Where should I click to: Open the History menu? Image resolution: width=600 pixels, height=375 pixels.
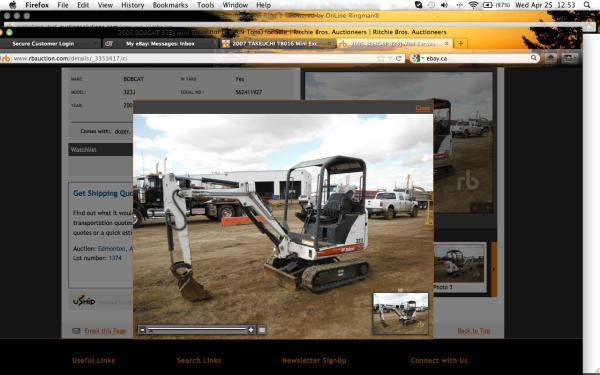pos(132,5)
